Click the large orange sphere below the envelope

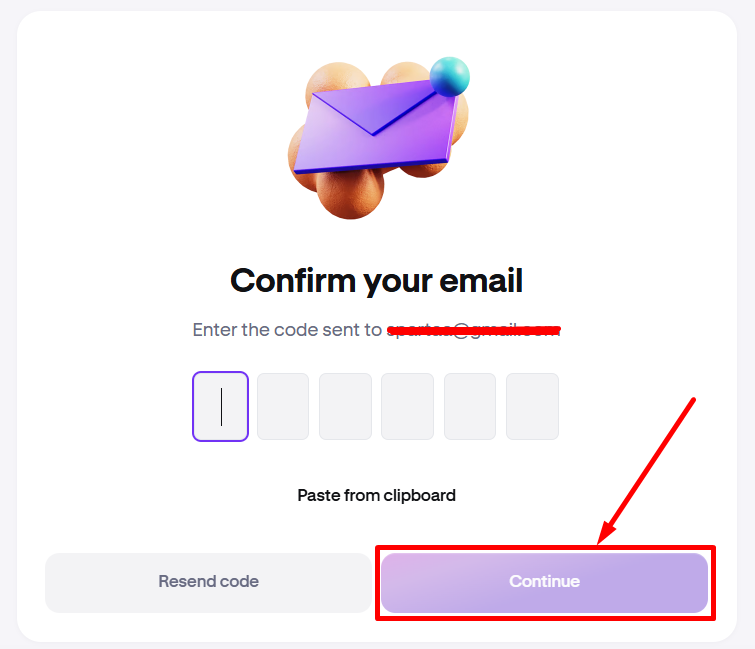point(350,190)
